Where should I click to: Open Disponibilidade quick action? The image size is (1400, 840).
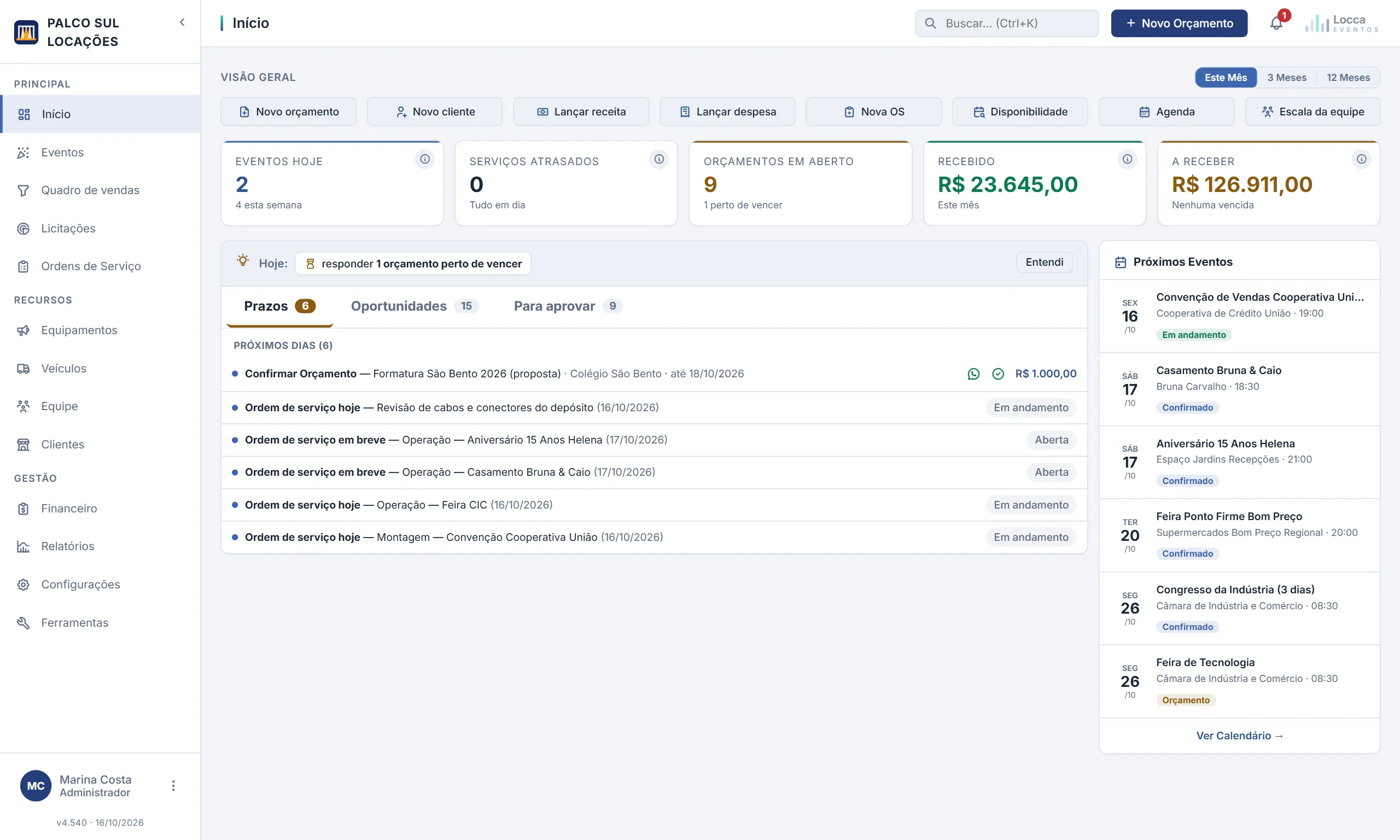click(x=1020, y=112)
